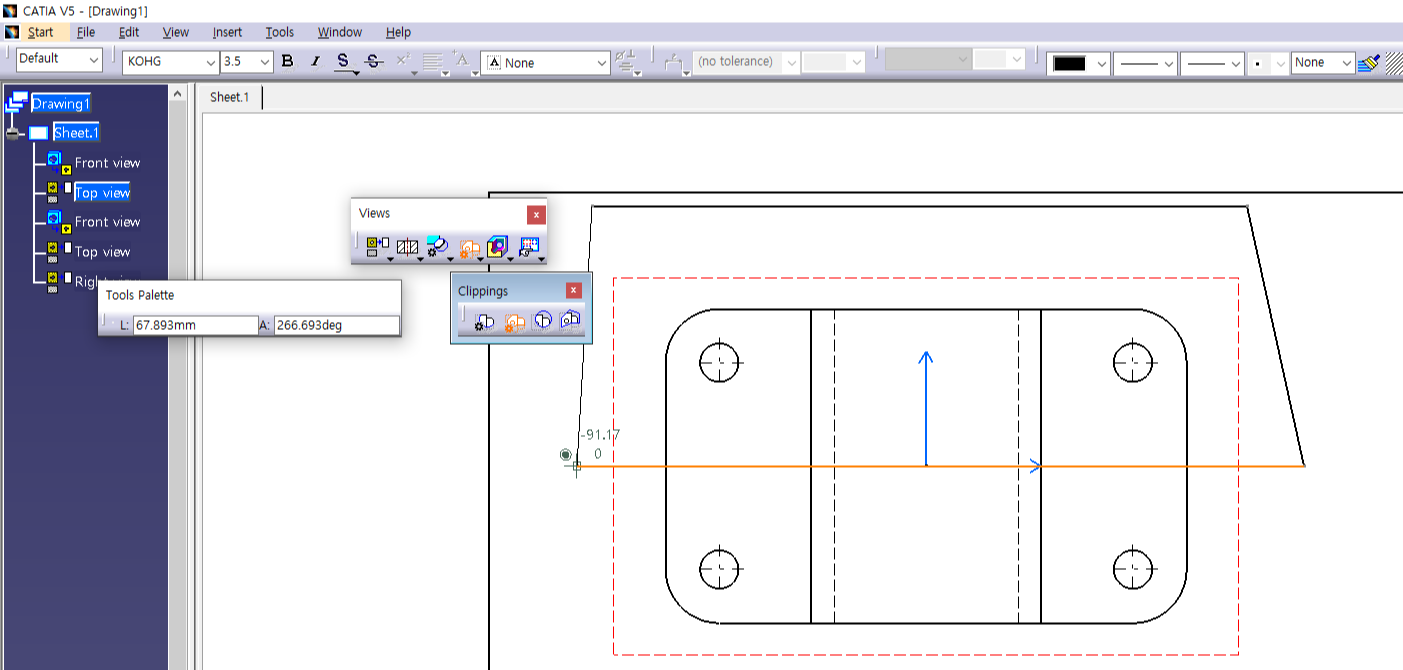Open the Edit menu
Viewport: 1403px width, 670px height.
coord(128,32)
